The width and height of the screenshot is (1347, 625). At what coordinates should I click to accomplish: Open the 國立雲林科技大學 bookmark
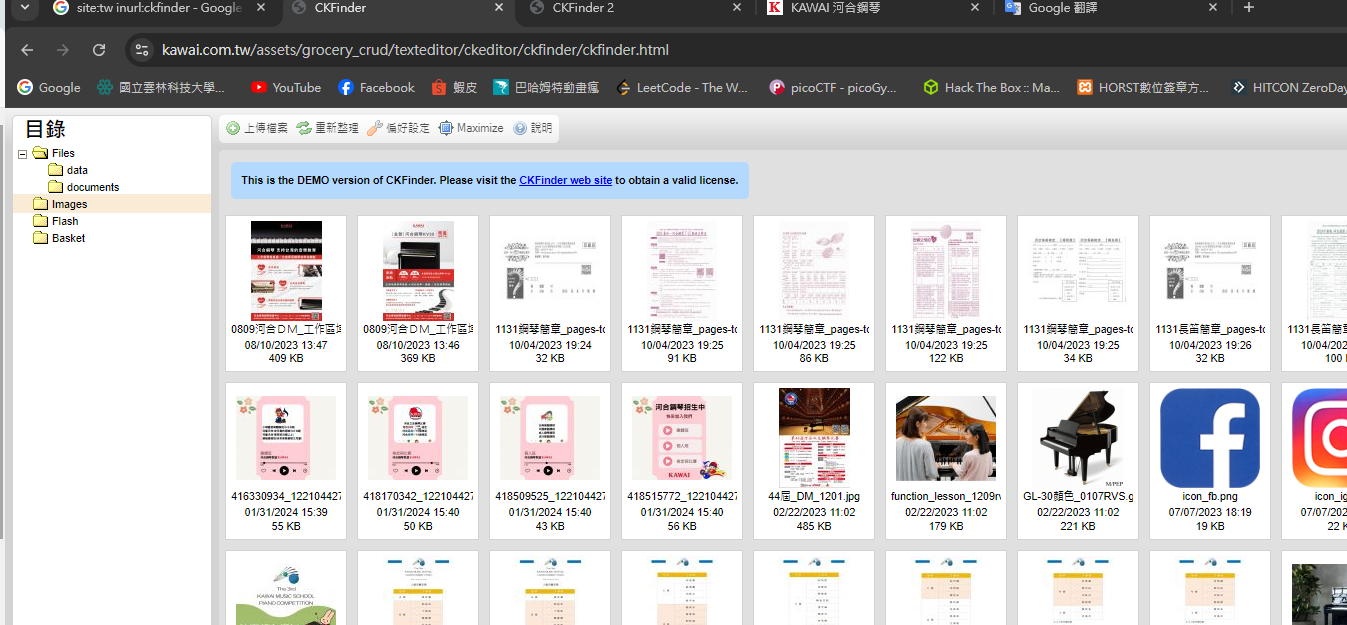point(161,88)
